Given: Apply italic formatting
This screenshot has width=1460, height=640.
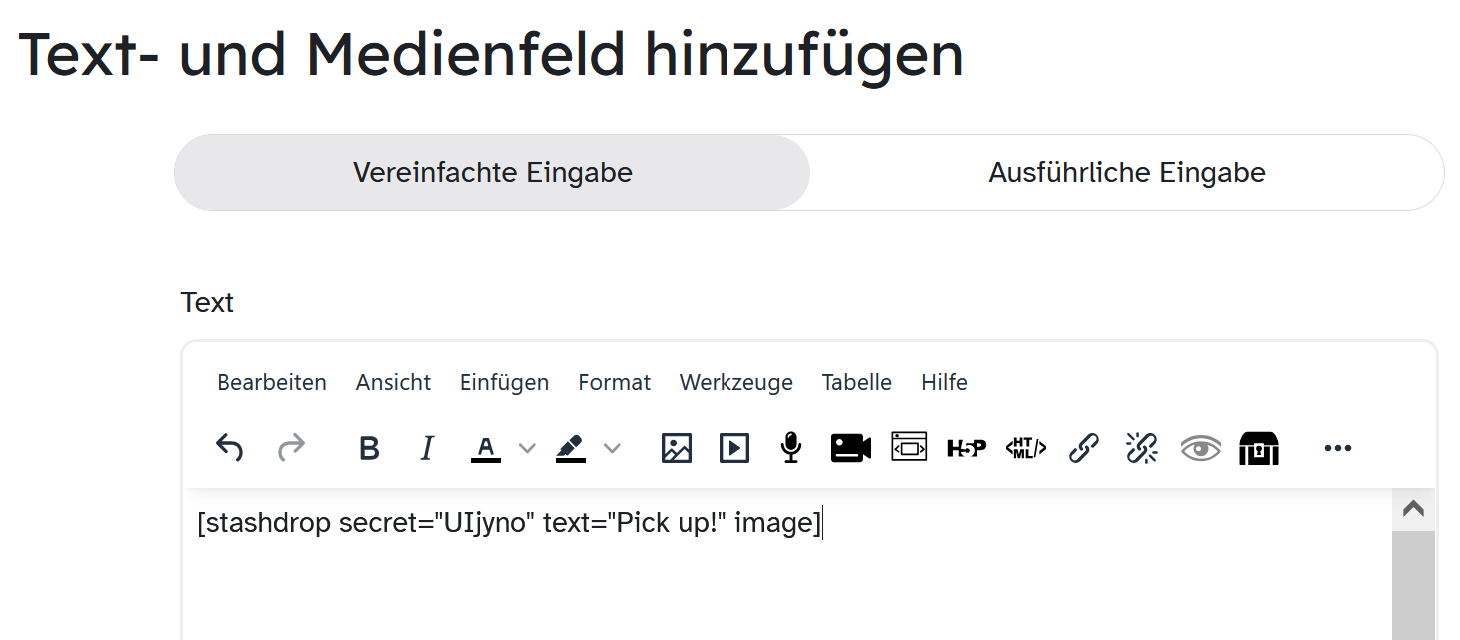Looking at the screenshot, I should (x=427, y=449).
